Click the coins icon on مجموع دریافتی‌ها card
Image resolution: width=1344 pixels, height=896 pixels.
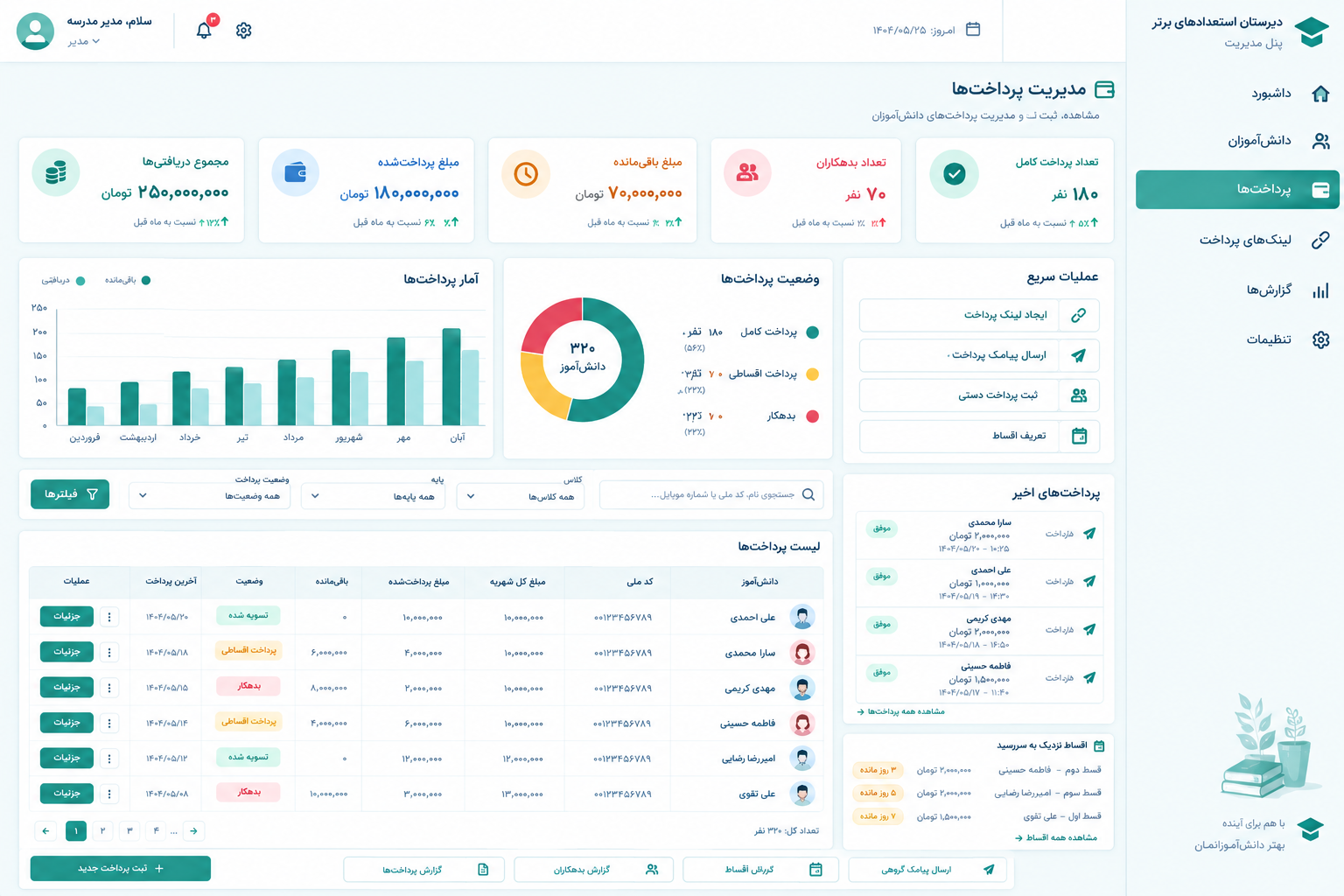click(x=56, y=172)
